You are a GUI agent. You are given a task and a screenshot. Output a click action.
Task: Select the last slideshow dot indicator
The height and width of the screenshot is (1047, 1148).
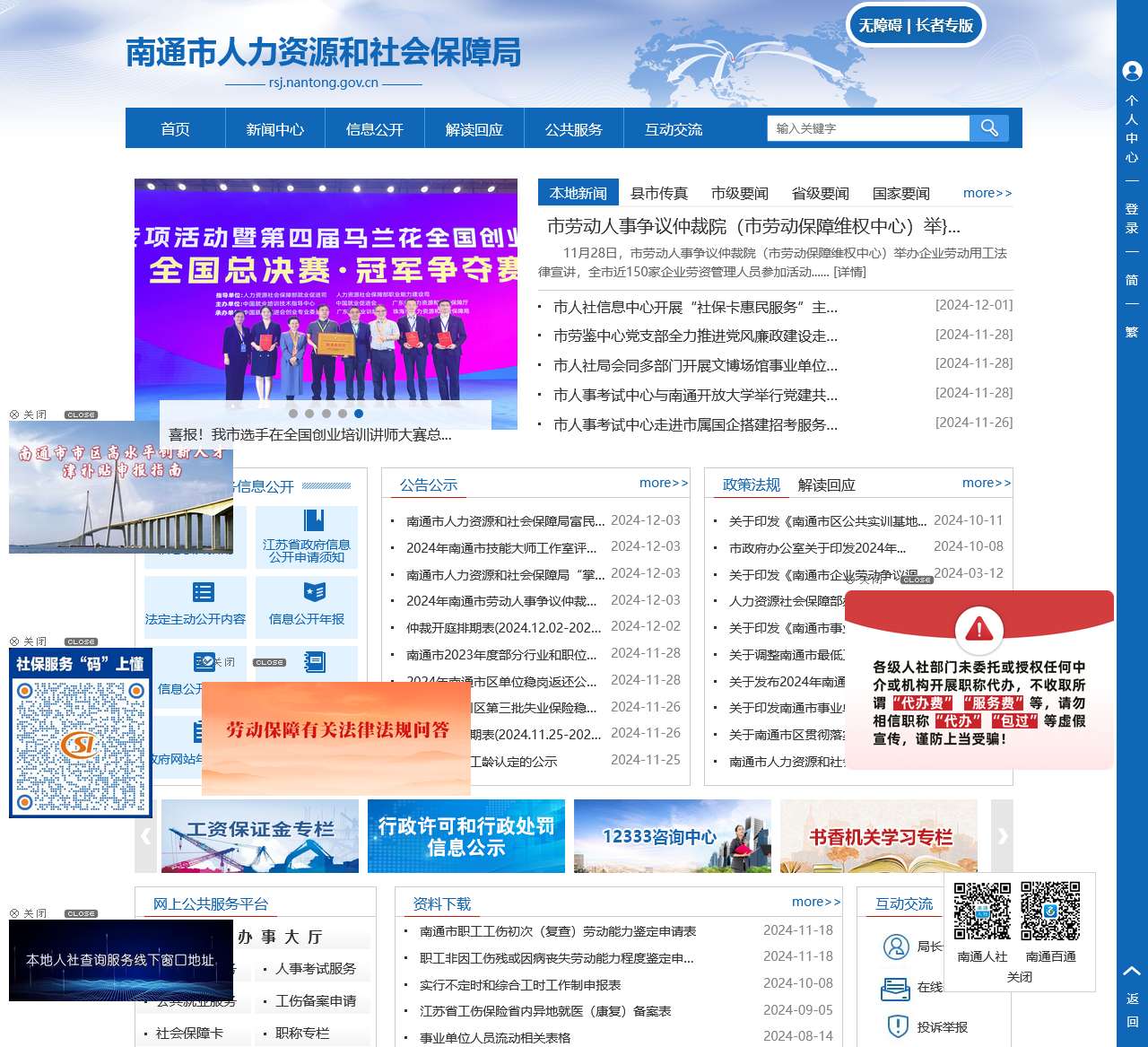359,414
